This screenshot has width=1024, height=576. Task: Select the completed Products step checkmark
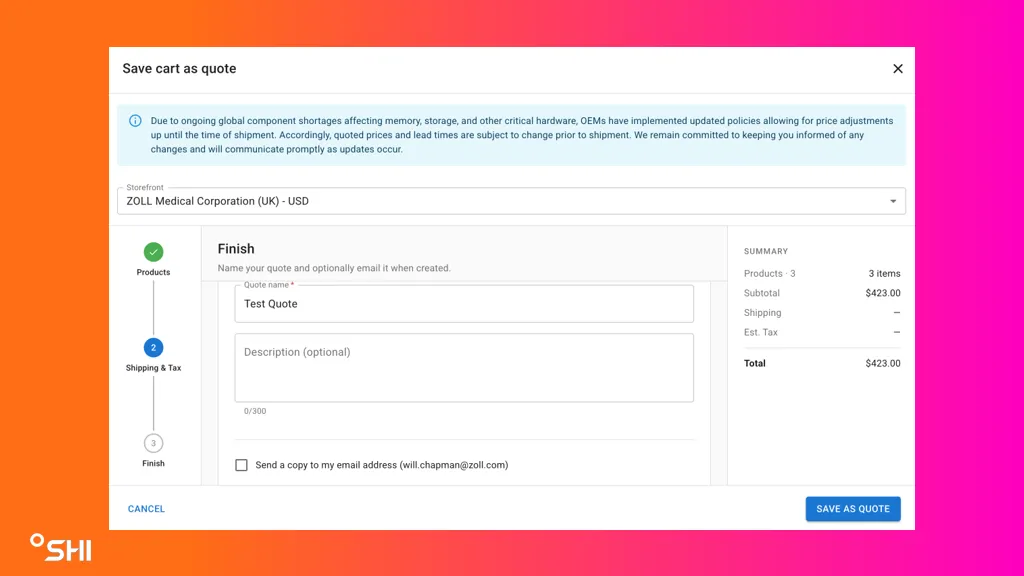pyautogui.click(x=153, y=251)
